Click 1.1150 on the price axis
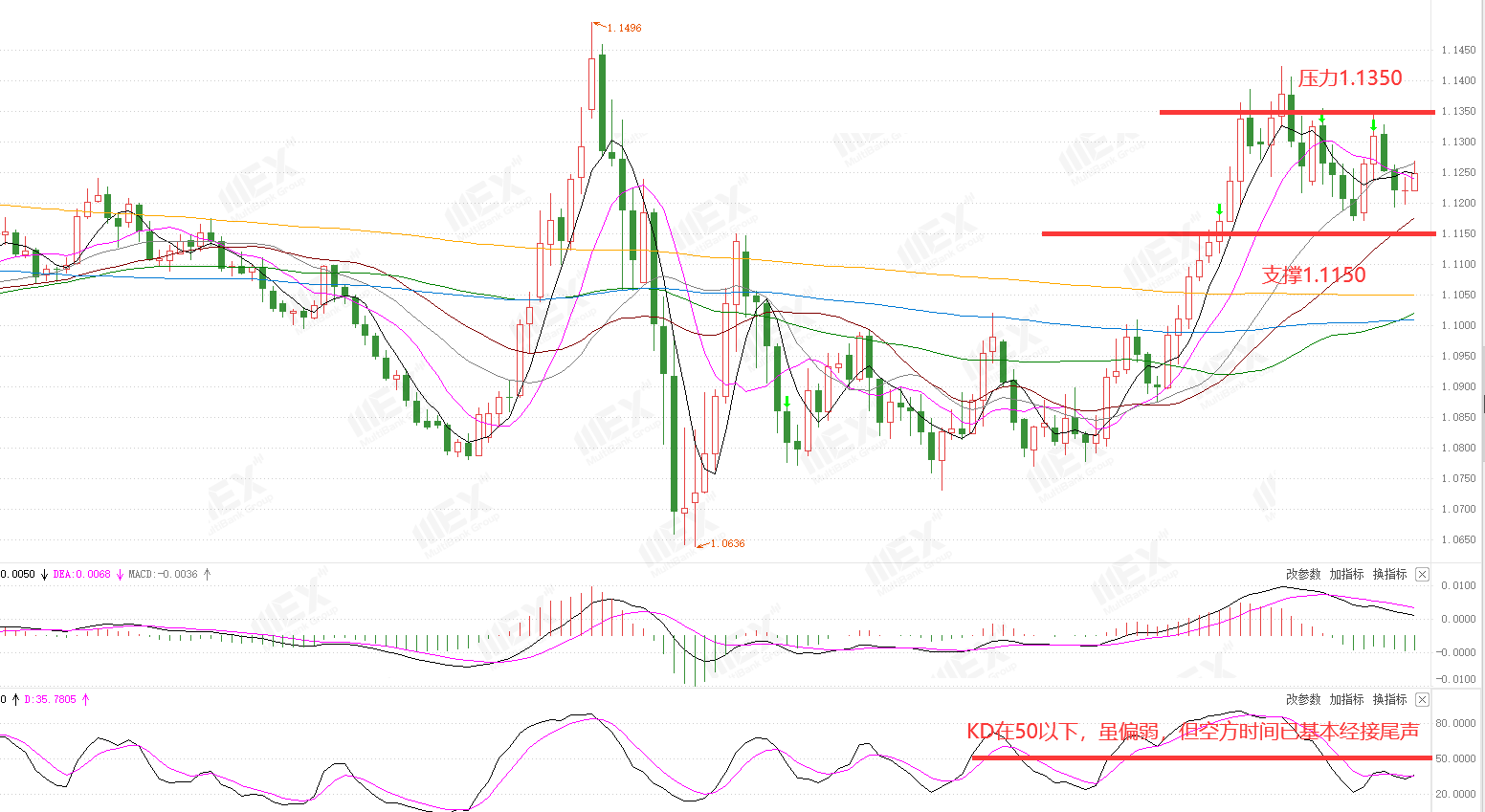This screenshot has width=1485, height=812. (x=1458, y=234)
